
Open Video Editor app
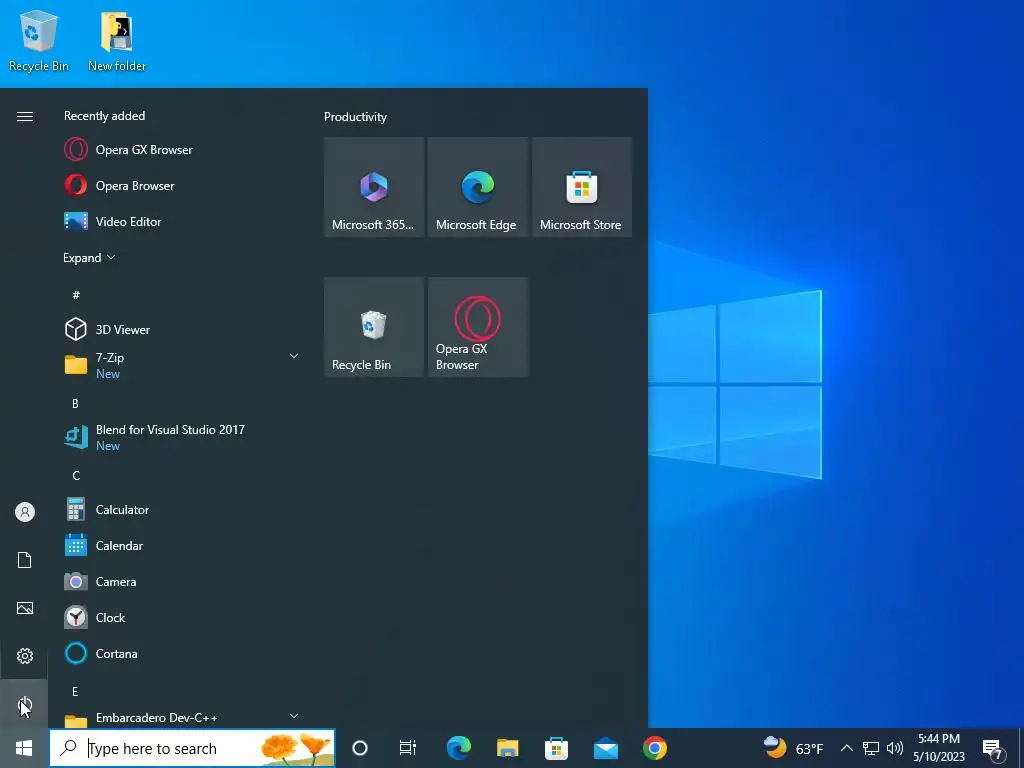point(182,221)
